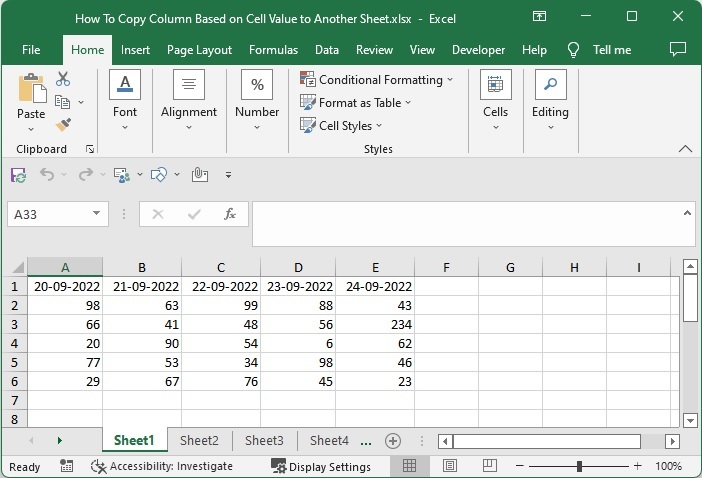Click the Format Painter brush icon
The width and height of the screenshot is (702, 478).
[63, 124]
